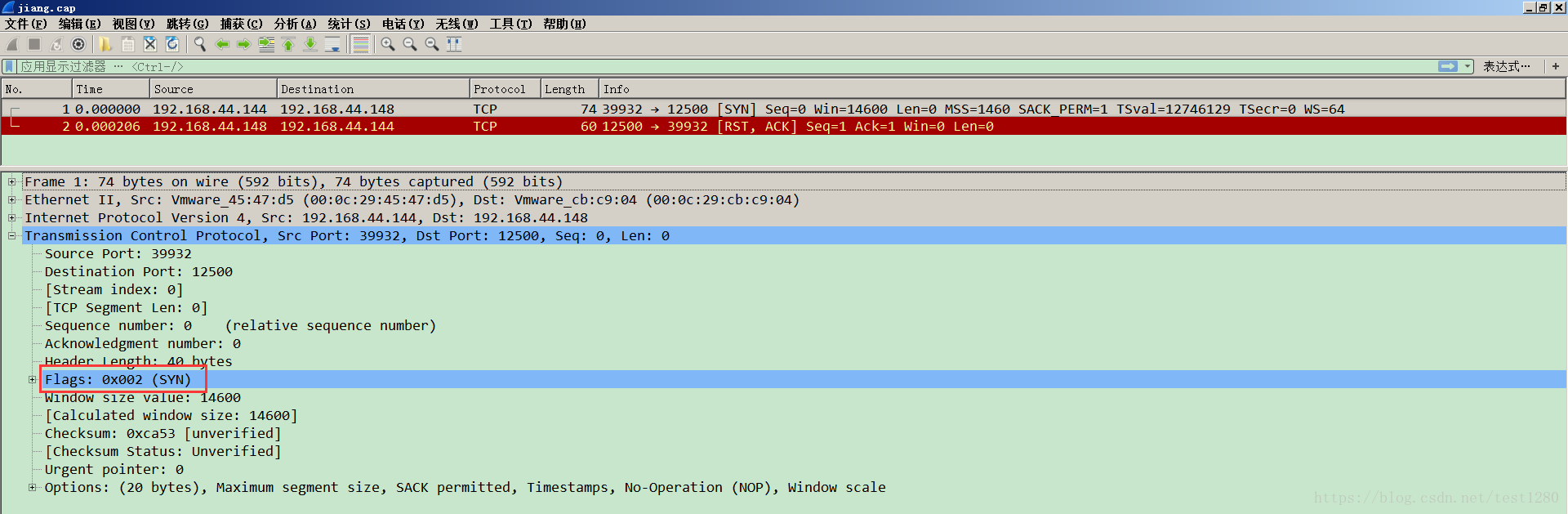Reload the capture file icon
The width and height of the screenshot is (1568, 514).
coord(172,44)
